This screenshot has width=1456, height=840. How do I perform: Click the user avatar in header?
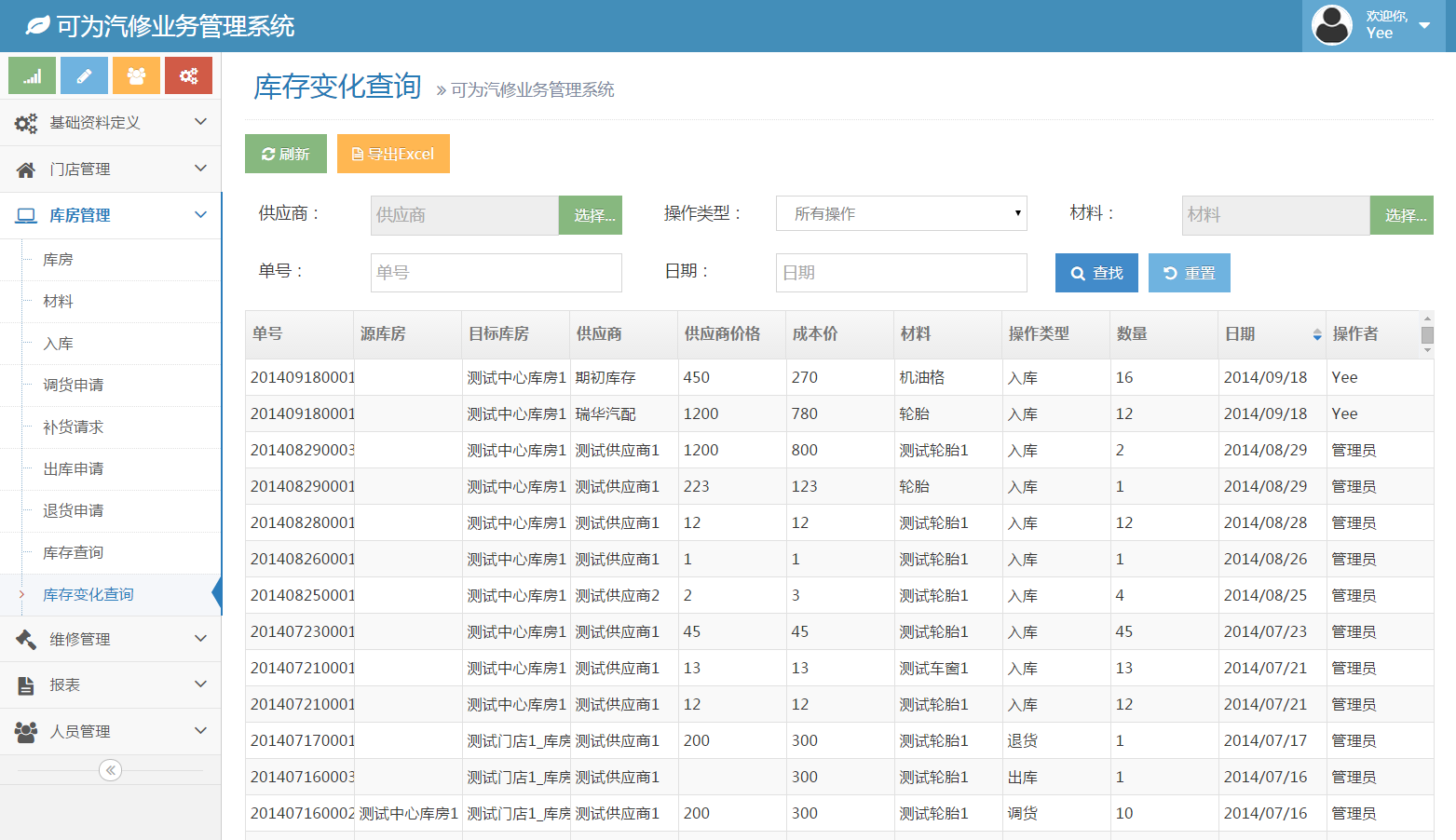click(x=1331, y=25)
